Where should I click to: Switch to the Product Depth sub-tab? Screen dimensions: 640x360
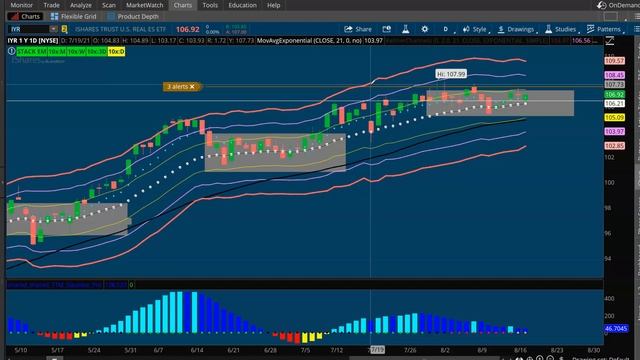click(x=133, y=17)
